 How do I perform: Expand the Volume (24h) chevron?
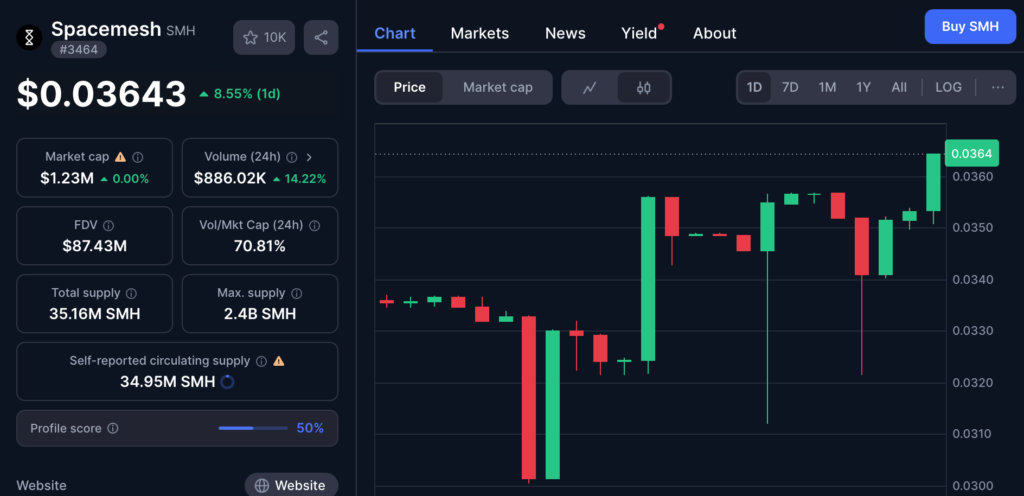coord(309,157)
